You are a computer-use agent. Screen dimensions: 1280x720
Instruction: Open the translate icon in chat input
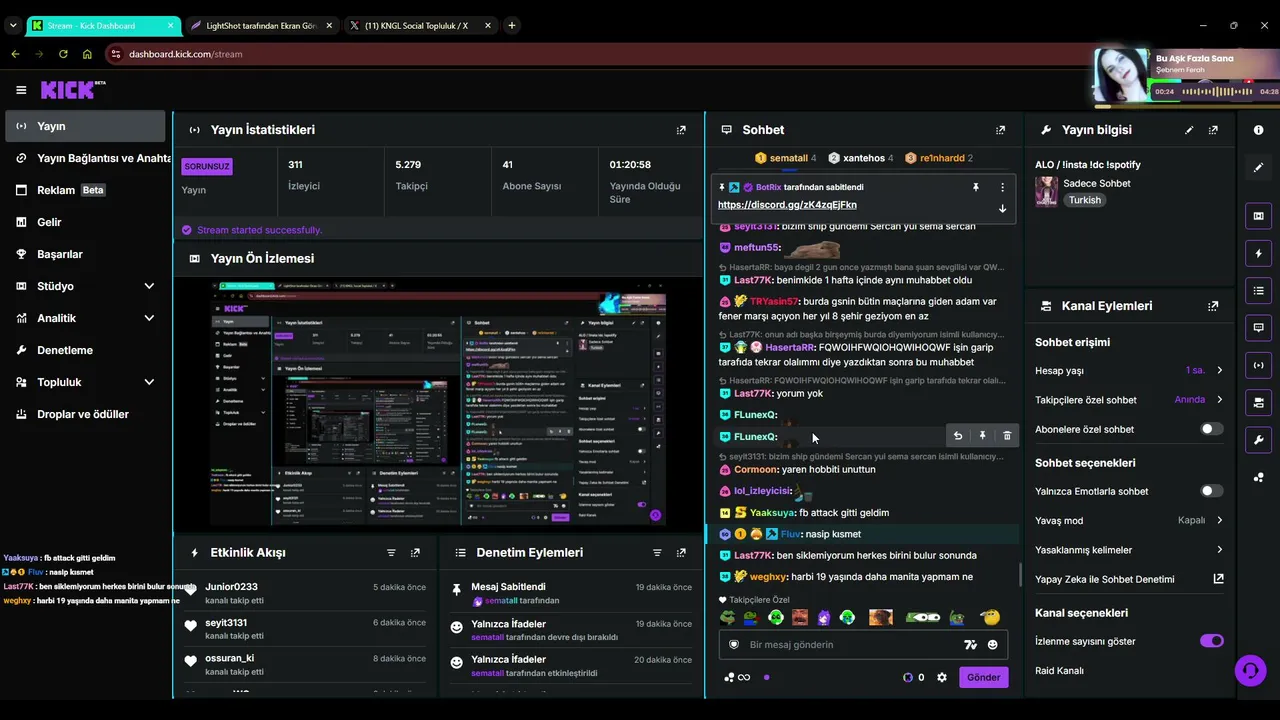point(970,645)
